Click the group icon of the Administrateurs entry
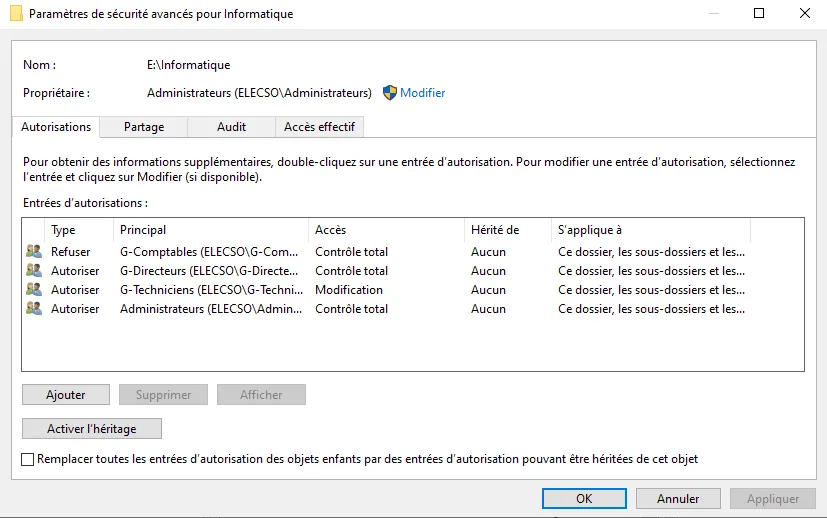 click(34, 309)
